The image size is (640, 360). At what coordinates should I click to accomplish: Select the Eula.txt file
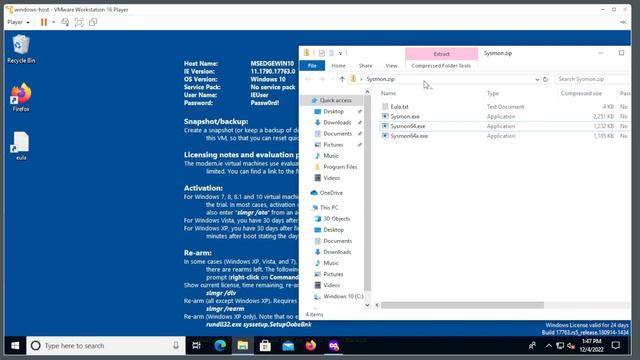pyautogui.click(x=399, y=107)
